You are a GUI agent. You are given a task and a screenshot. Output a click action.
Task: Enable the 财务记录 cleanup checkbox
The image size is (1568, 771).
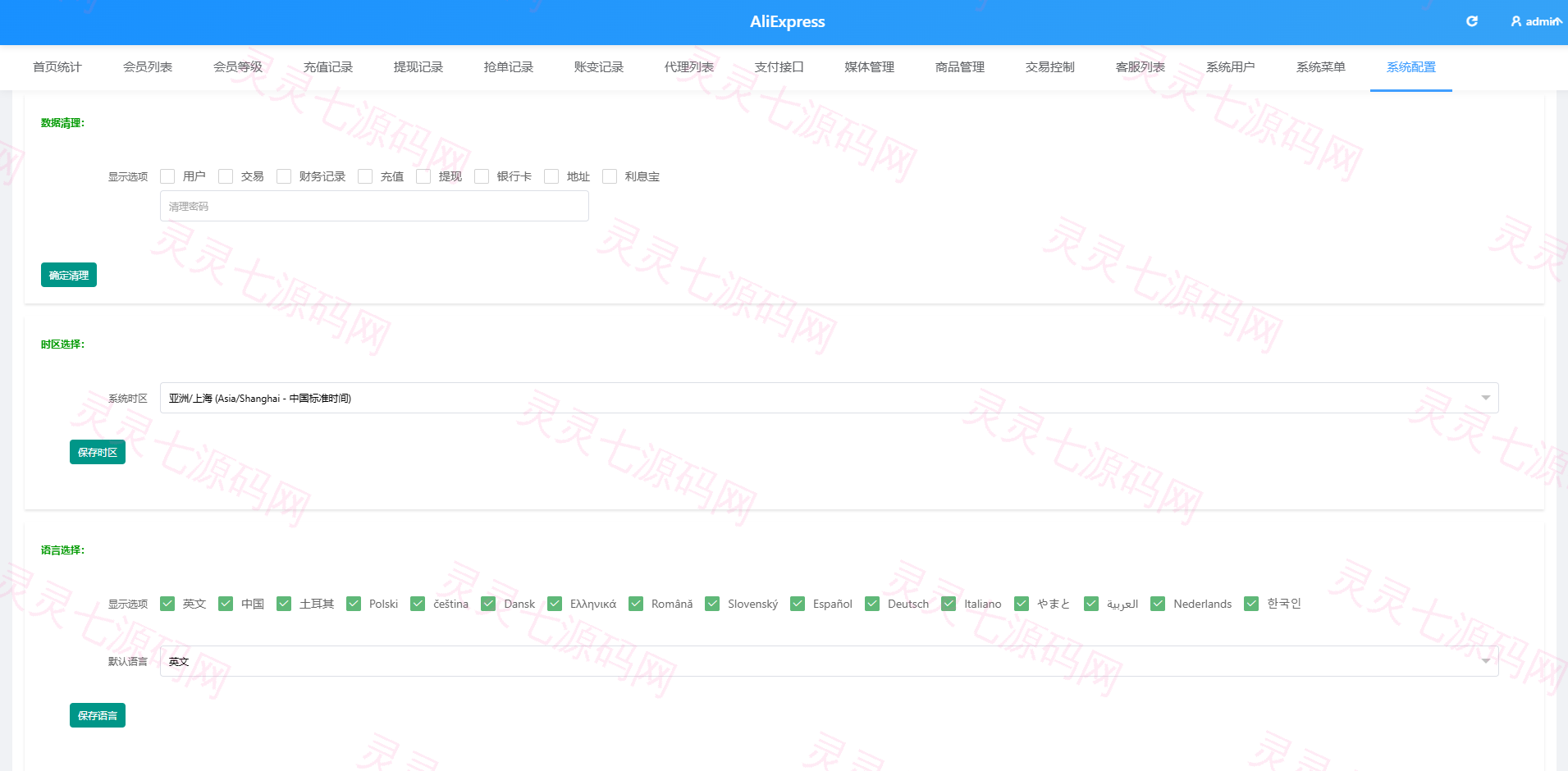284,176
